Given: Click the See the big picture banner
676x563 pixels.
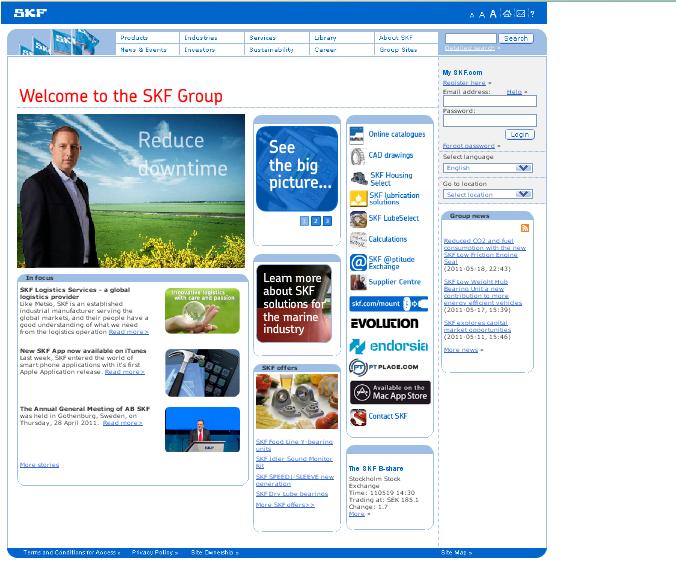Looking at the screenshot, I should point(297,169).
